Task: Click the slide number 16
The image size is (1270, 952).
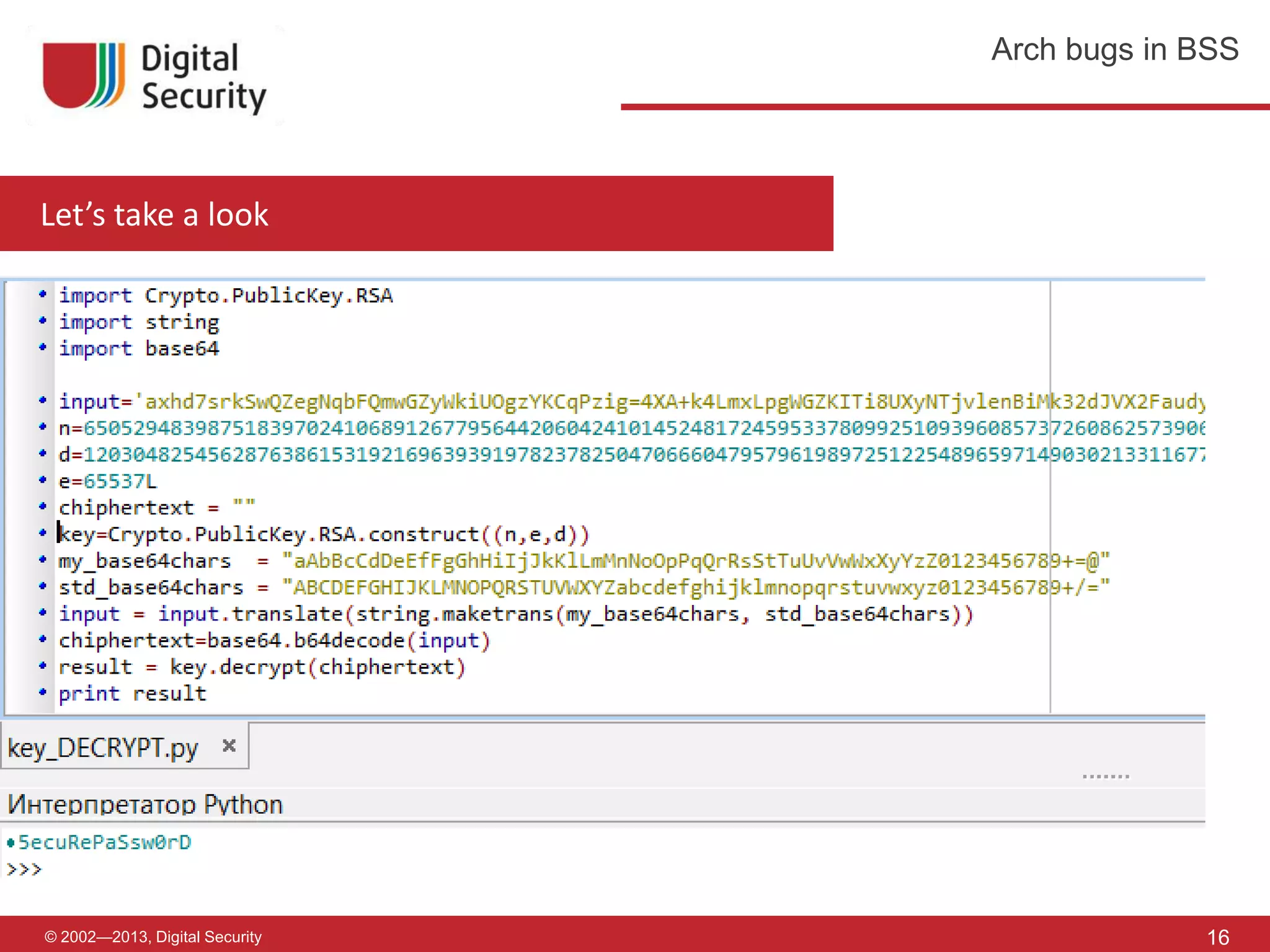Action: [x=1218, y=937]
